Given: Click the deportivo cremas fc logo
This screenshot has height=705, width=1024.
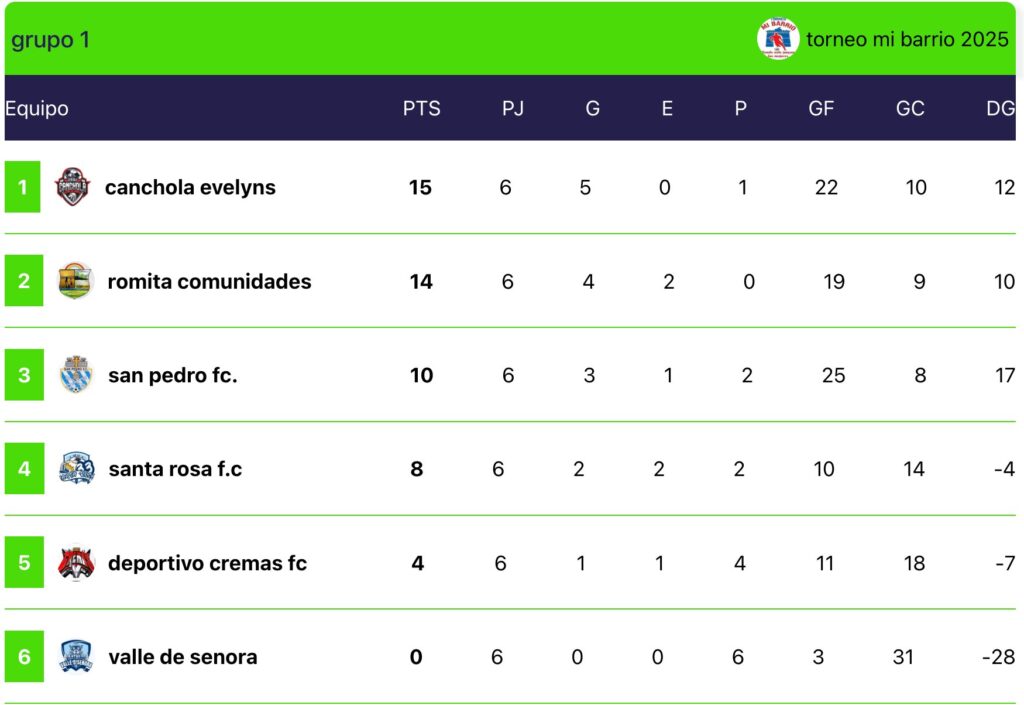Looking at the screenshot, I should pyautogui.click(x=76, y=562).
